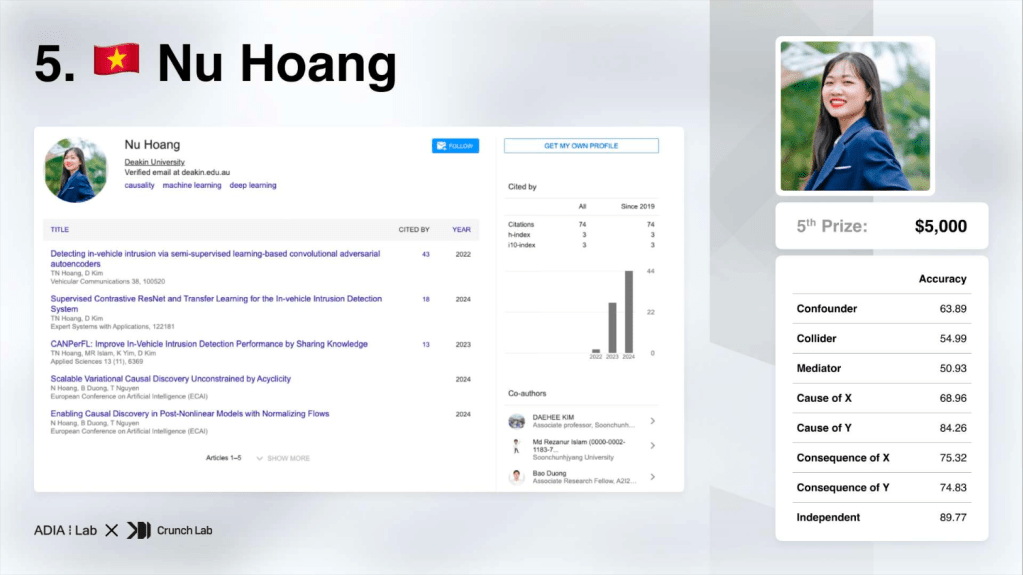1023x575 pixels.
Task: Sort articles by Year column header
Action: [461, 229]
